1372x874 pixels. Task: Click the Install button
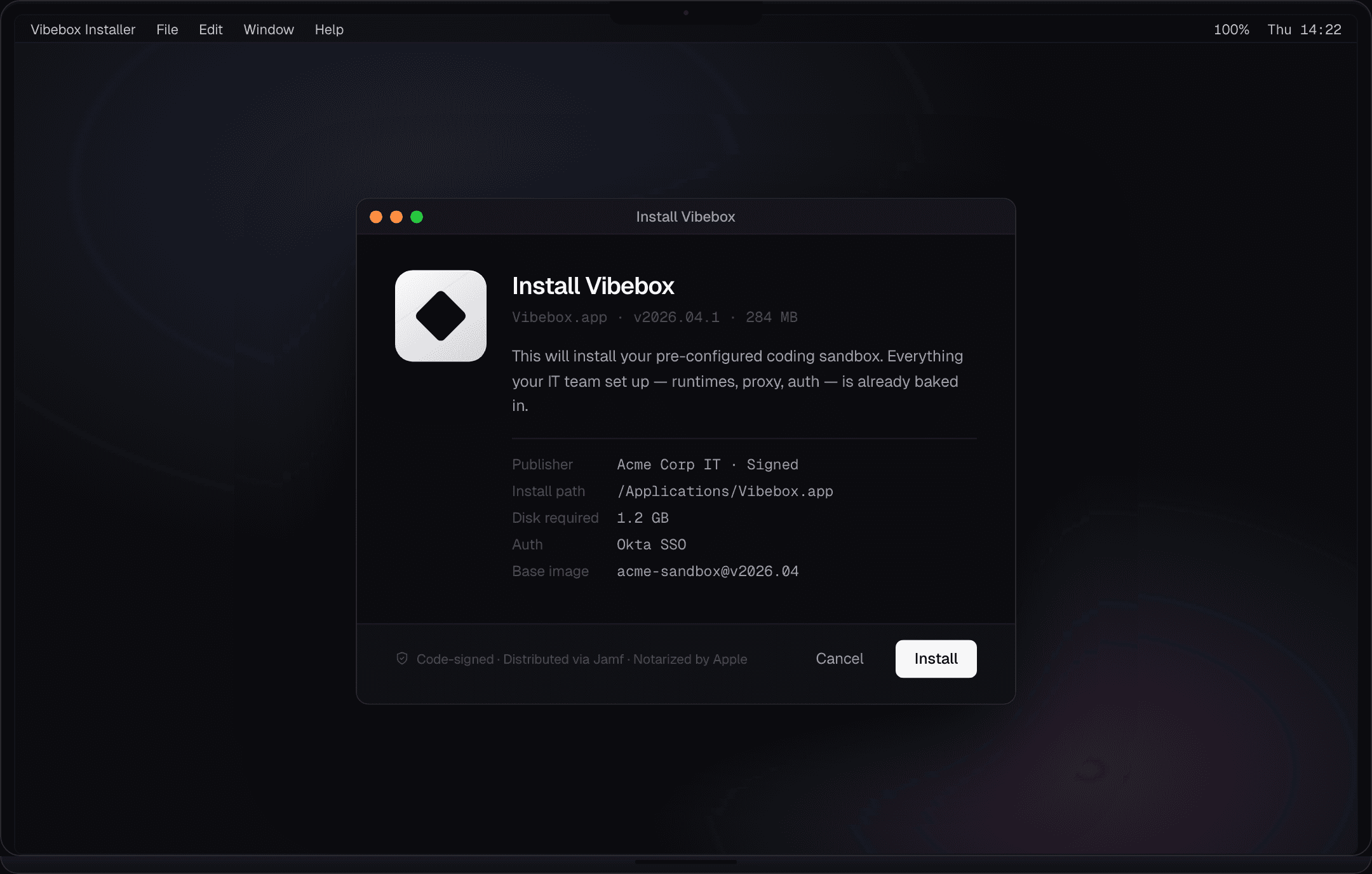(x=936, y=659)
